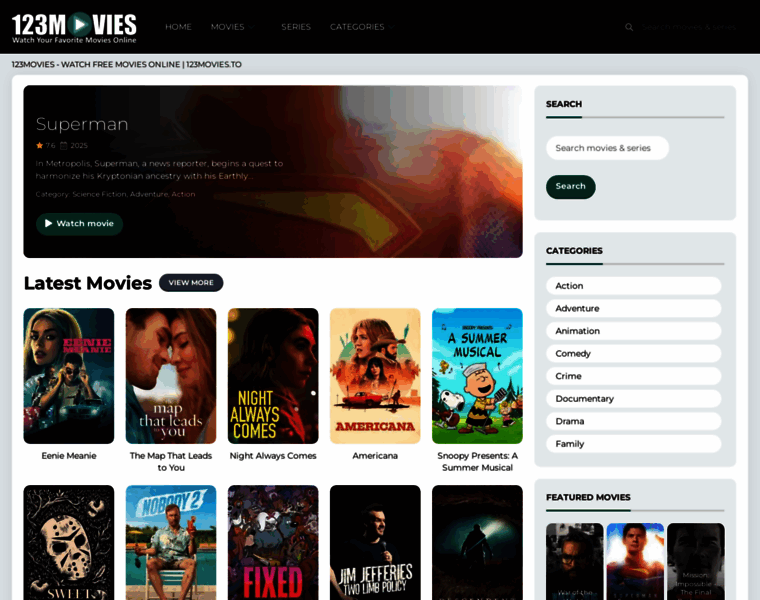Go to the Series page
760x600 pixels.
pyautogui.click(x=296, y=27)
